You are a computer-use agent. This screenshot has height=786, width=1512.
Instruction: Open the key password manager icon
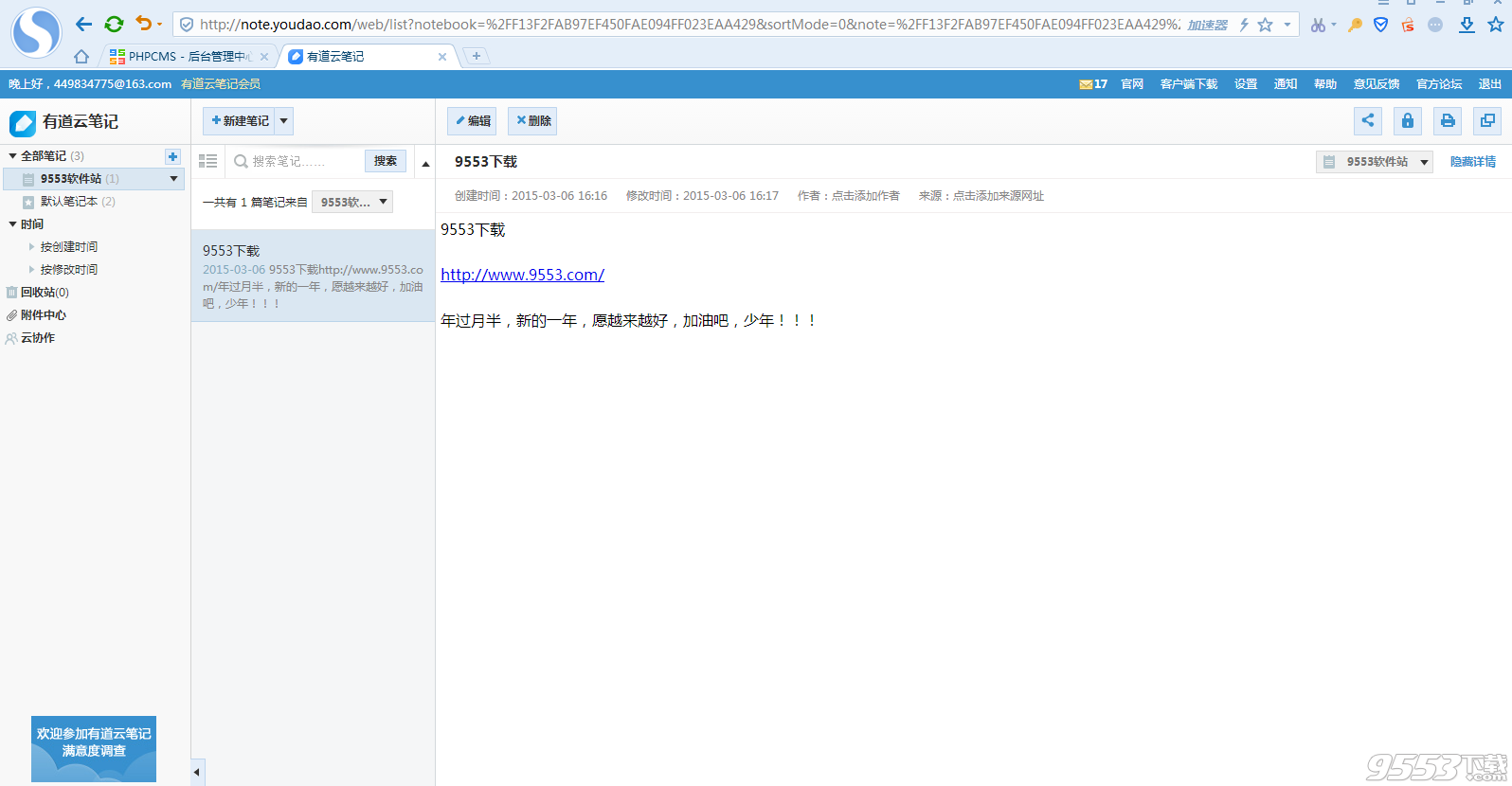pyautogui.click(x=1355, y=25)
